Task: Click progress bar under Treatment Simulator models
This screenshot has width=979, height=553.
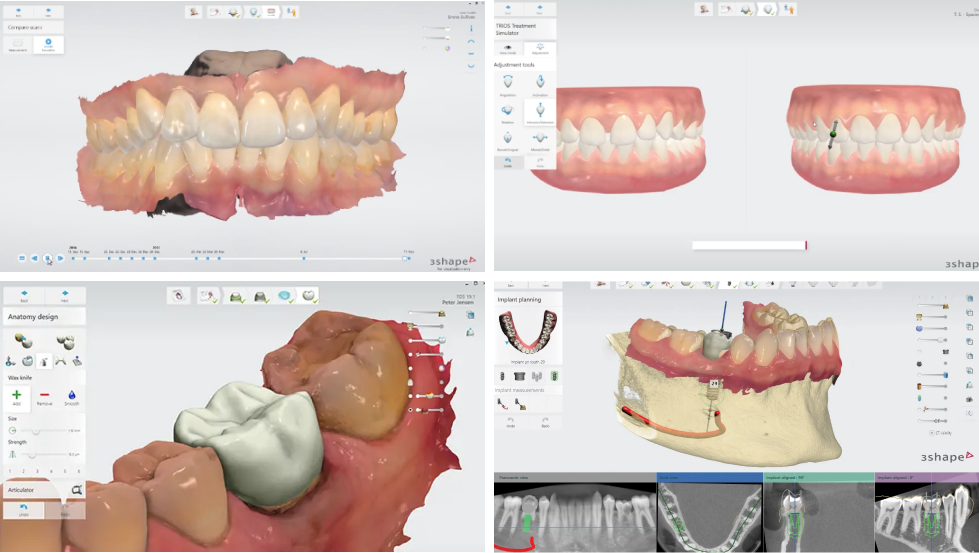Action: click(x=749, y=245)
